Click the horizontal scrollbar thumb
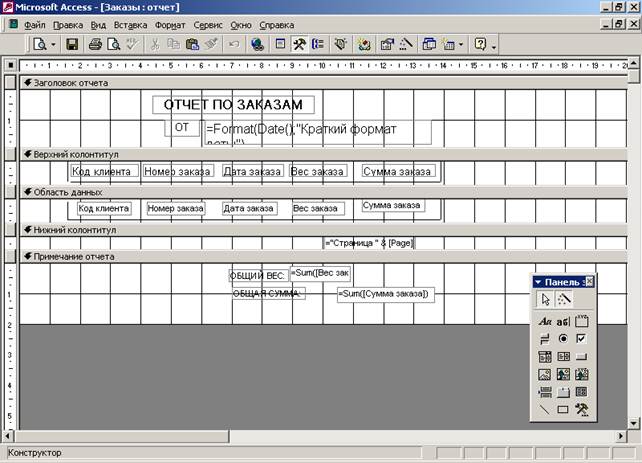 pos(122,436)
